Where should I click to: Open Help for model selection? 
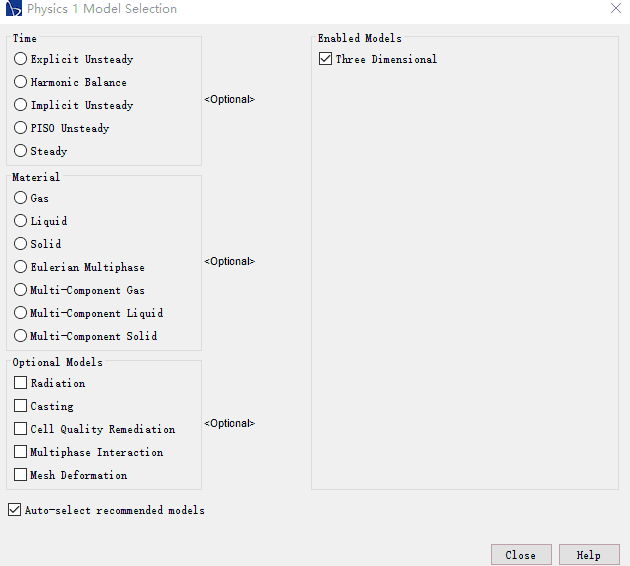tap(589, 555)
